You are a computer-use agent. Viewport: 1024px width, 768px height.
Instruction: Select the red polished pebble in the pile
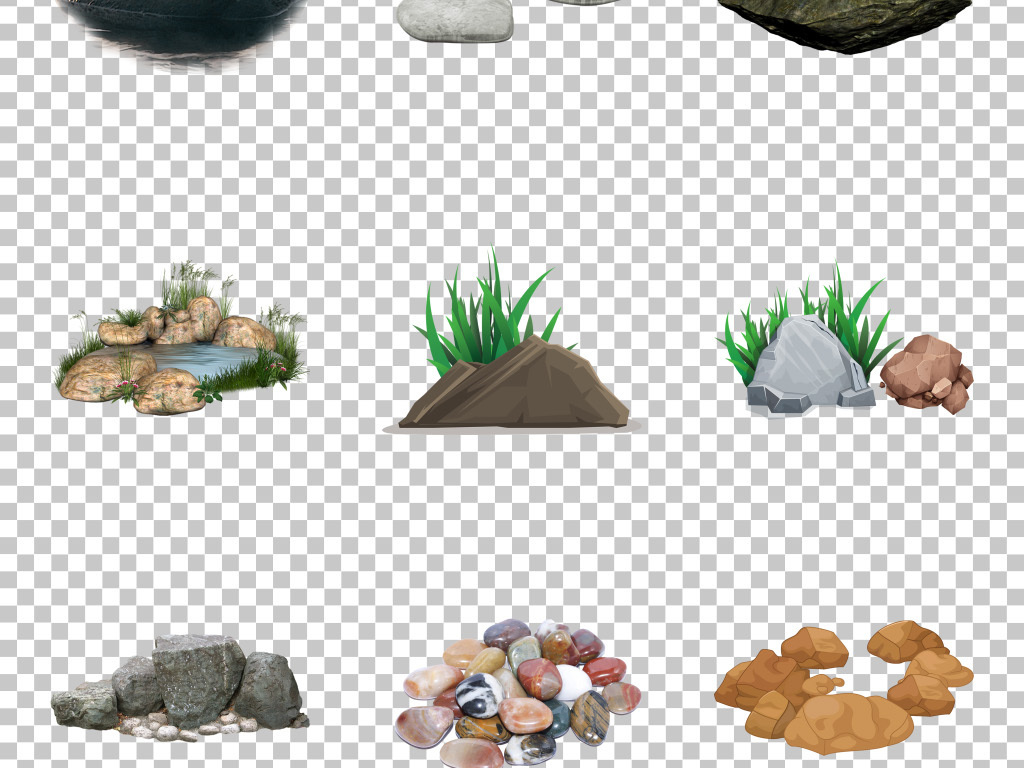(539, 677)
